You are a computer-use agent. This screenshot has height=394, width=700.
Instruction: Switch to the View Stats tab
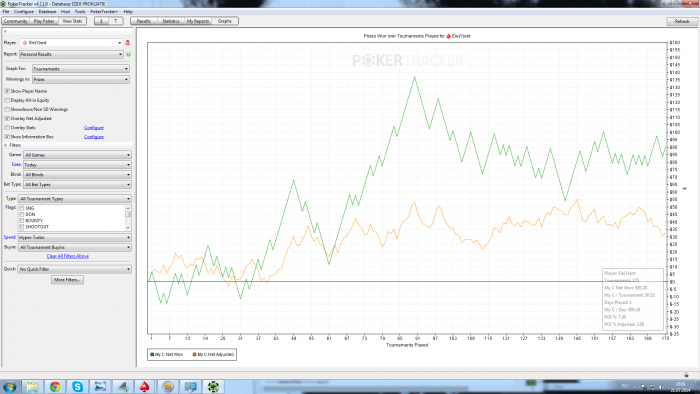tap(72, 21)
